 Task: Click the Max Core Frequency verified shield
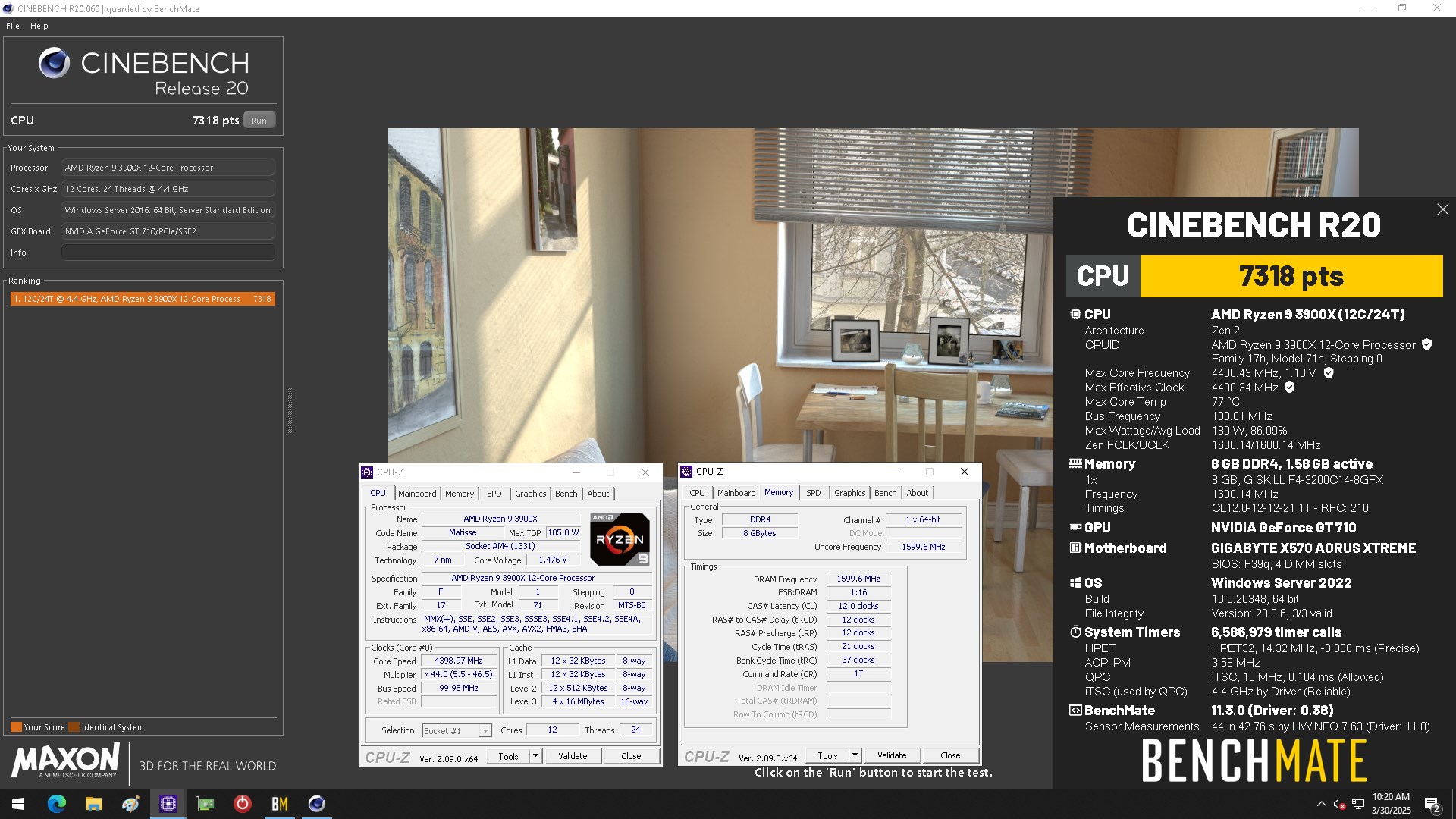[1329, 372]
